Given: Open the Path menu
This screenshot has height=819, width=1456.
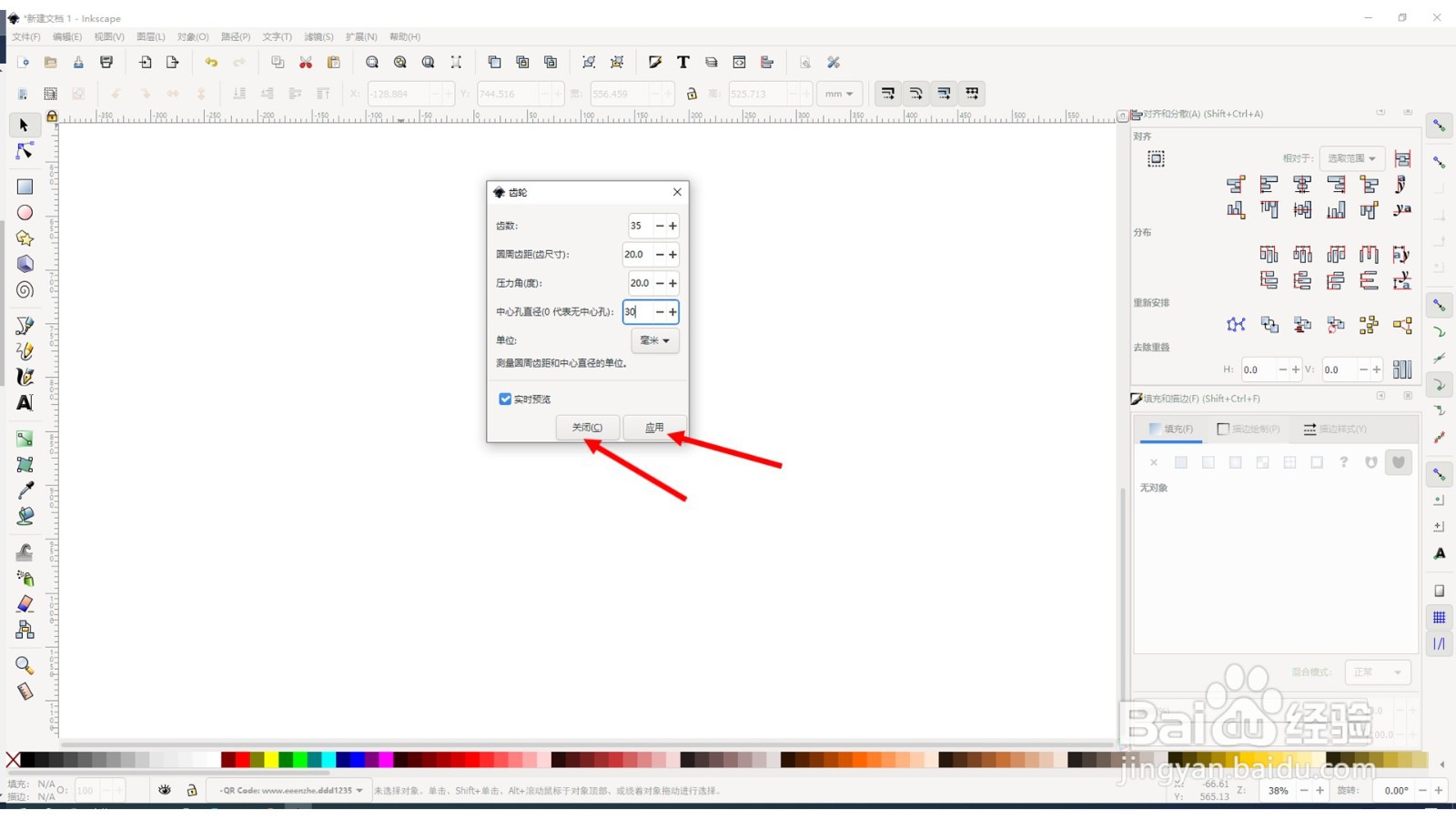Looking at the screenshot, I should click(x=236, y=37).
